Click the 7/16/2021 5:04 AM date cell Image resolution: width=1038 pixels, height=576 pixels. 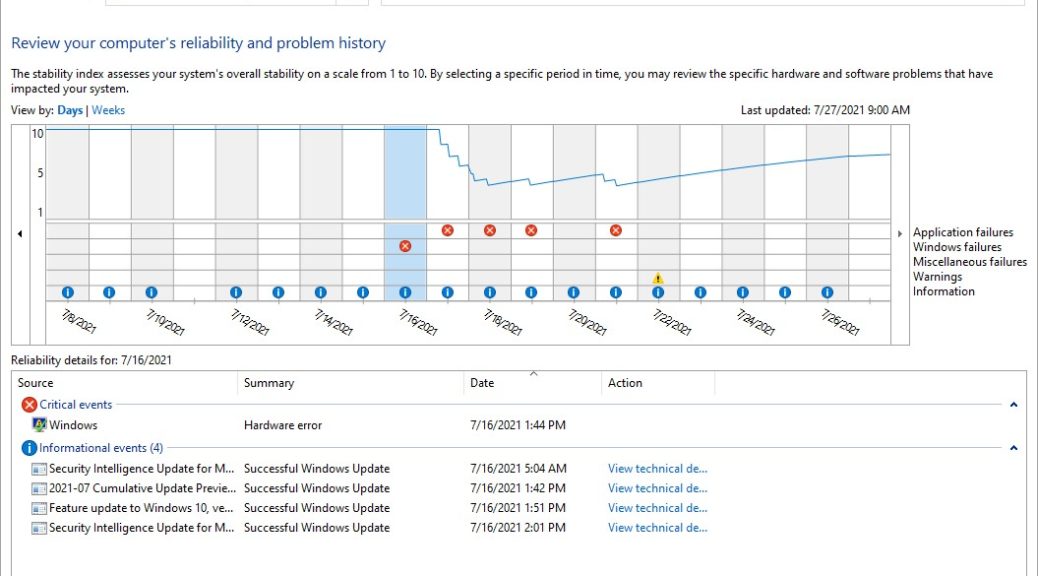tap(518, 469)
